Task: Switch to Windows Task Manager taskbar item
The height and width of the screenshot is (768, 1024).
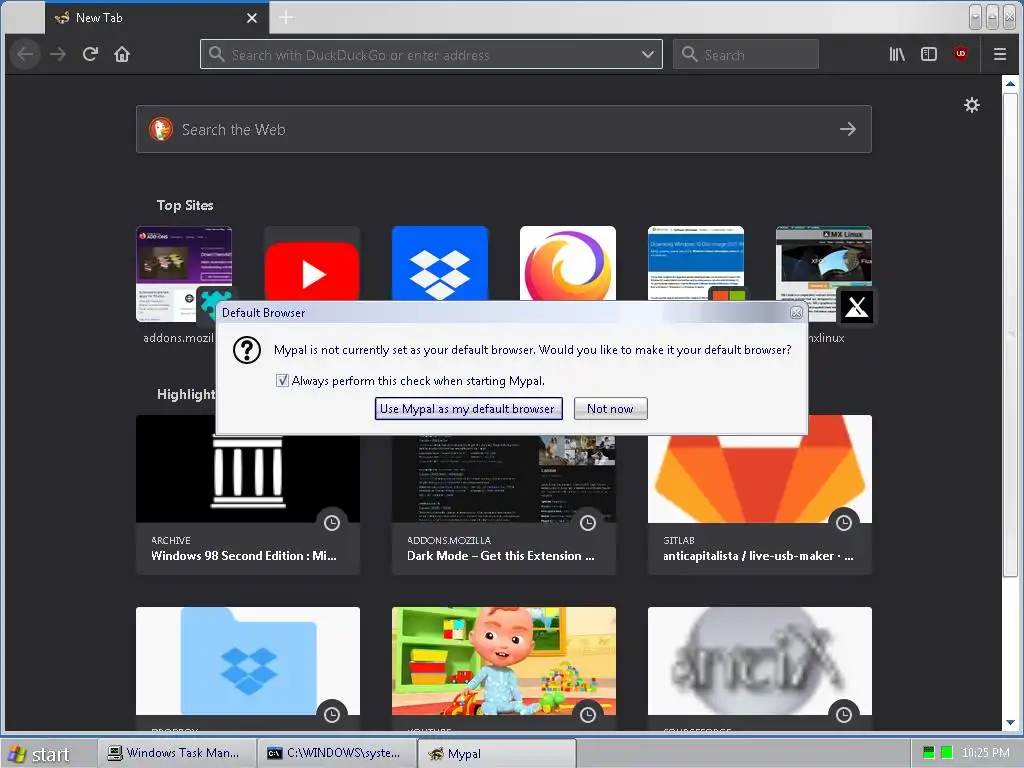Action: [x=175, y=754]
